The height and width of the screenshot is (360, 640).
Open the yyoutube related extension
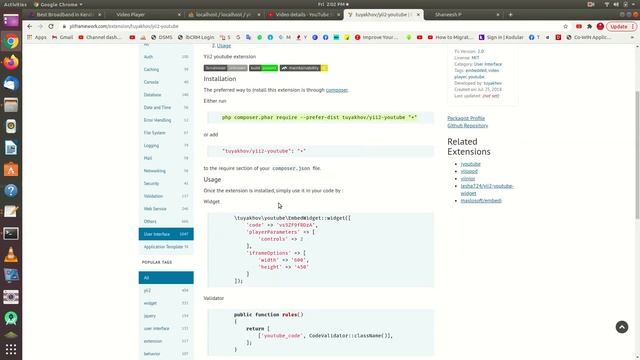[x=471, y=164]
